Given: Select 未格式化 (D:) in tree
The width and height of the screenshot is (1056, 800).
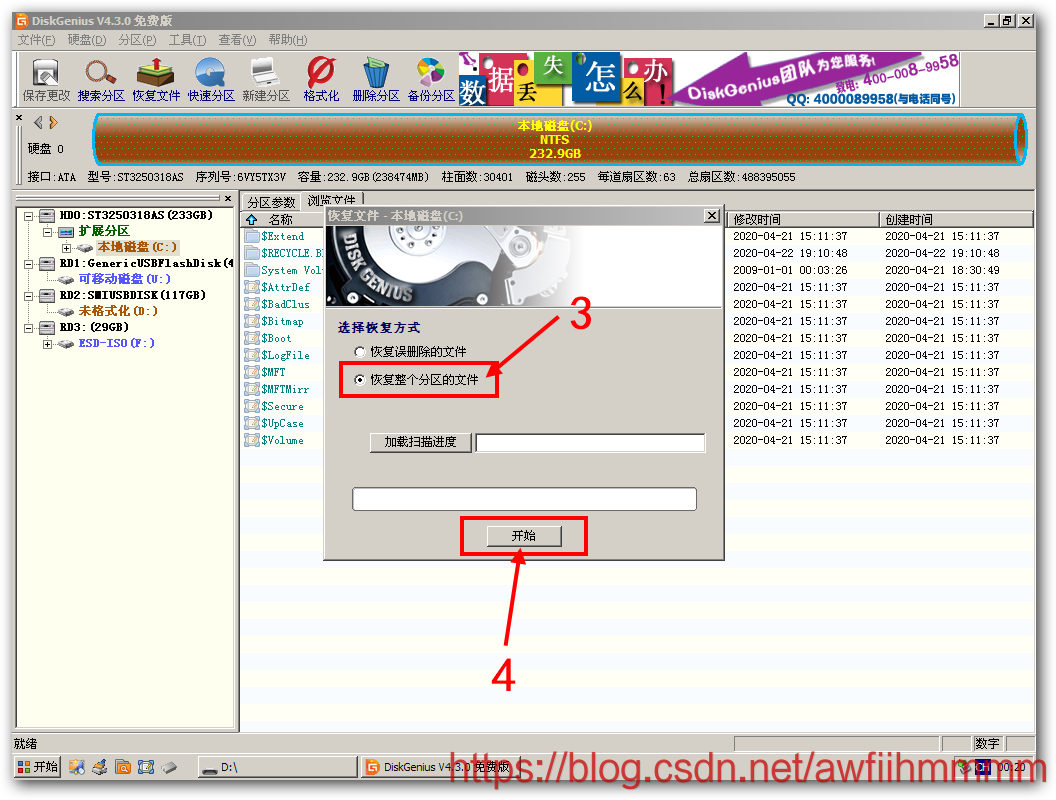Looking at the screenshot, I should tap(118, 311).
